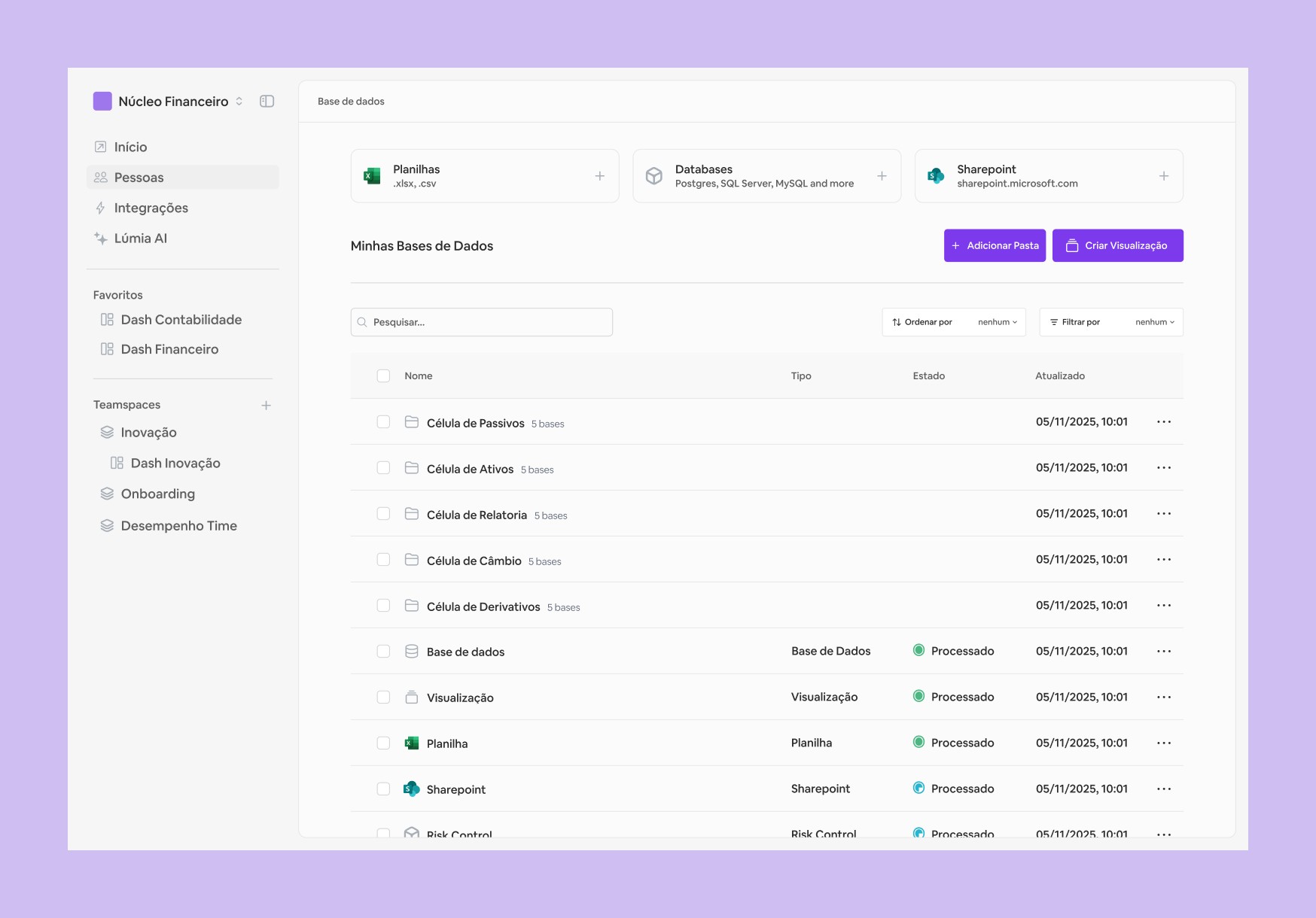
Task: Open more options for Visualização row
Action: click(x=1164, y=698)
